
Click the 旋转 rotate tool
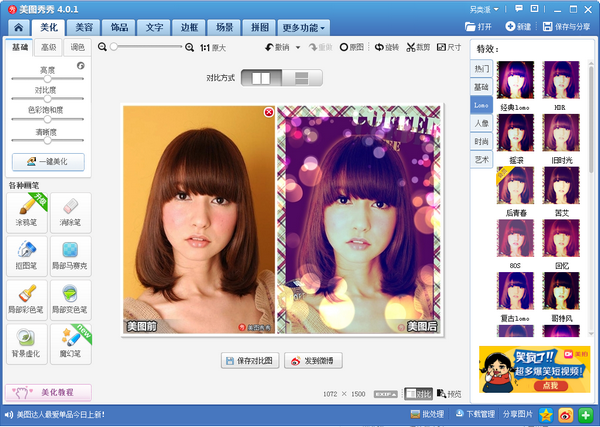click(387, 47)
